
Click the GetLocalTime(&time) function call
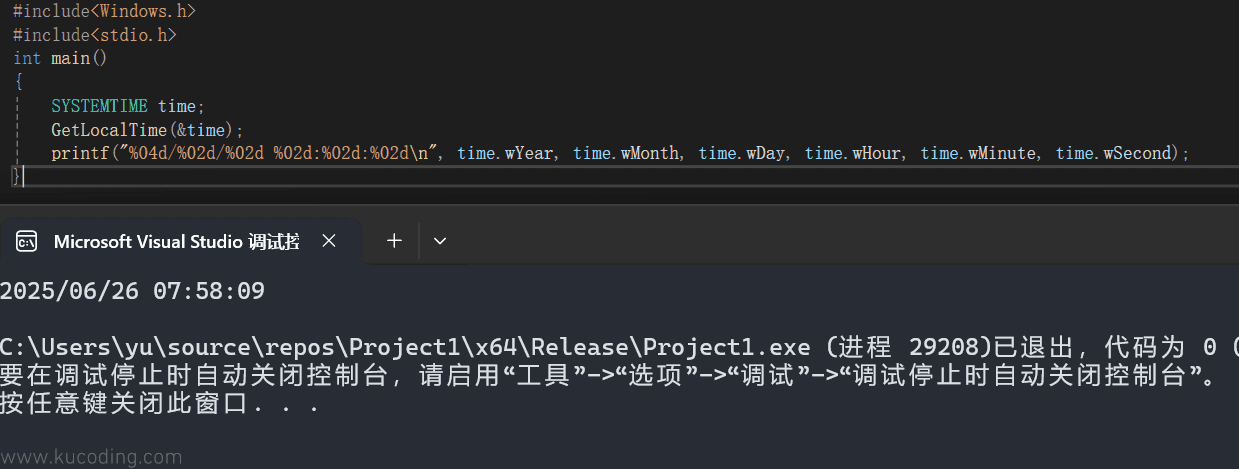147,129
